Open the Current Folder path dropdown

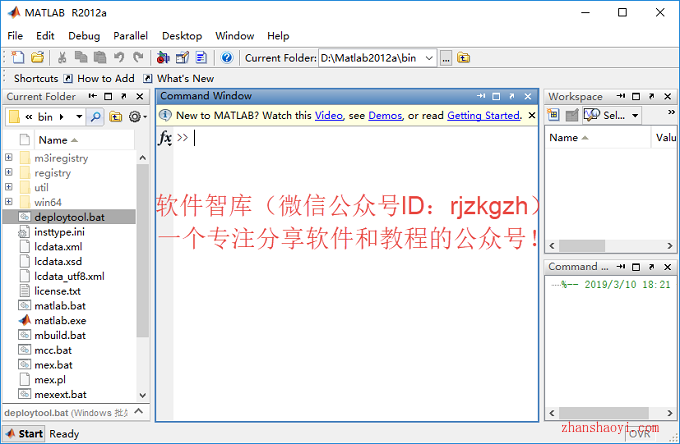(x=429, y=58)
